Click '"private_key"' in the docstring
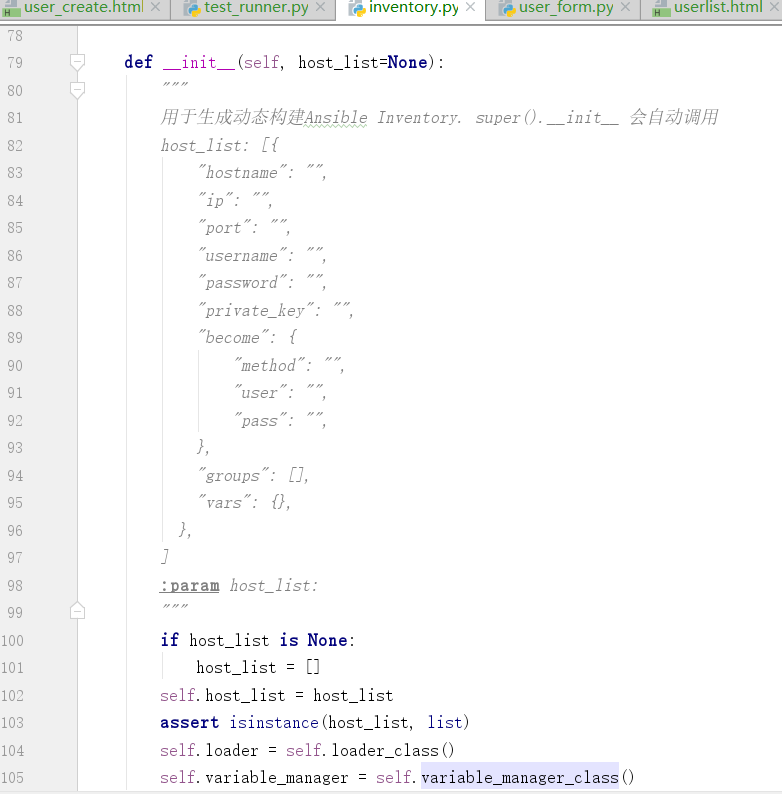The width and height of the screenshot is (782, 794). pos(256,310)
